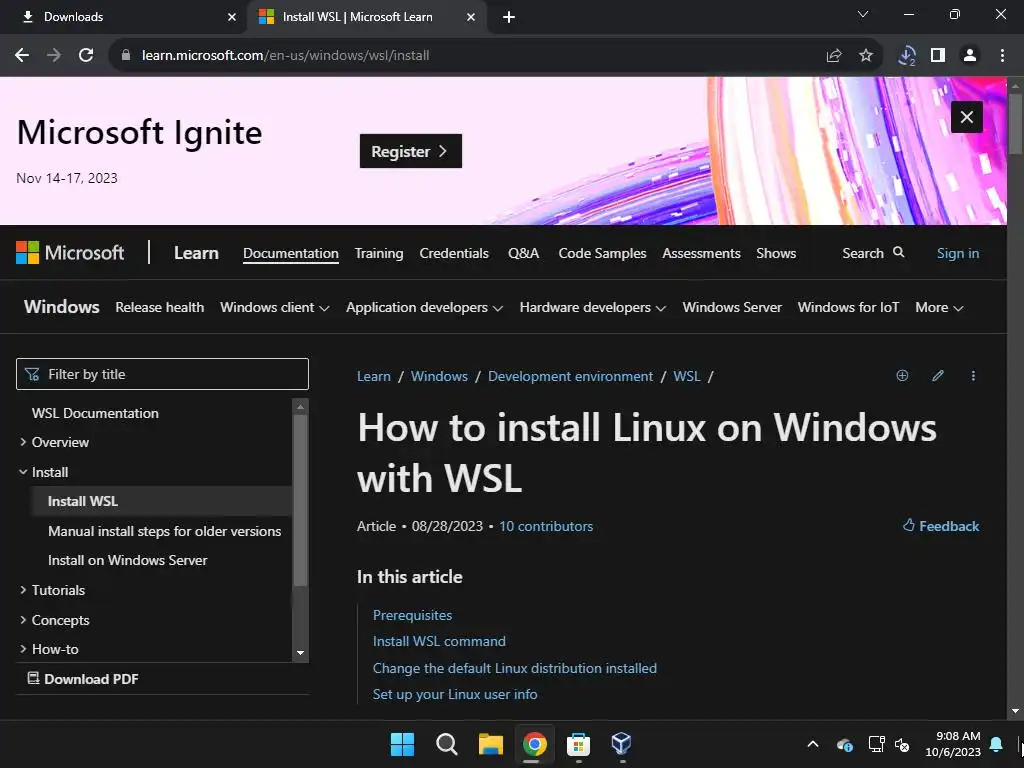The image size is (1024, 768).
Task: Open Assessments nav item
Action: pos(701,253)
